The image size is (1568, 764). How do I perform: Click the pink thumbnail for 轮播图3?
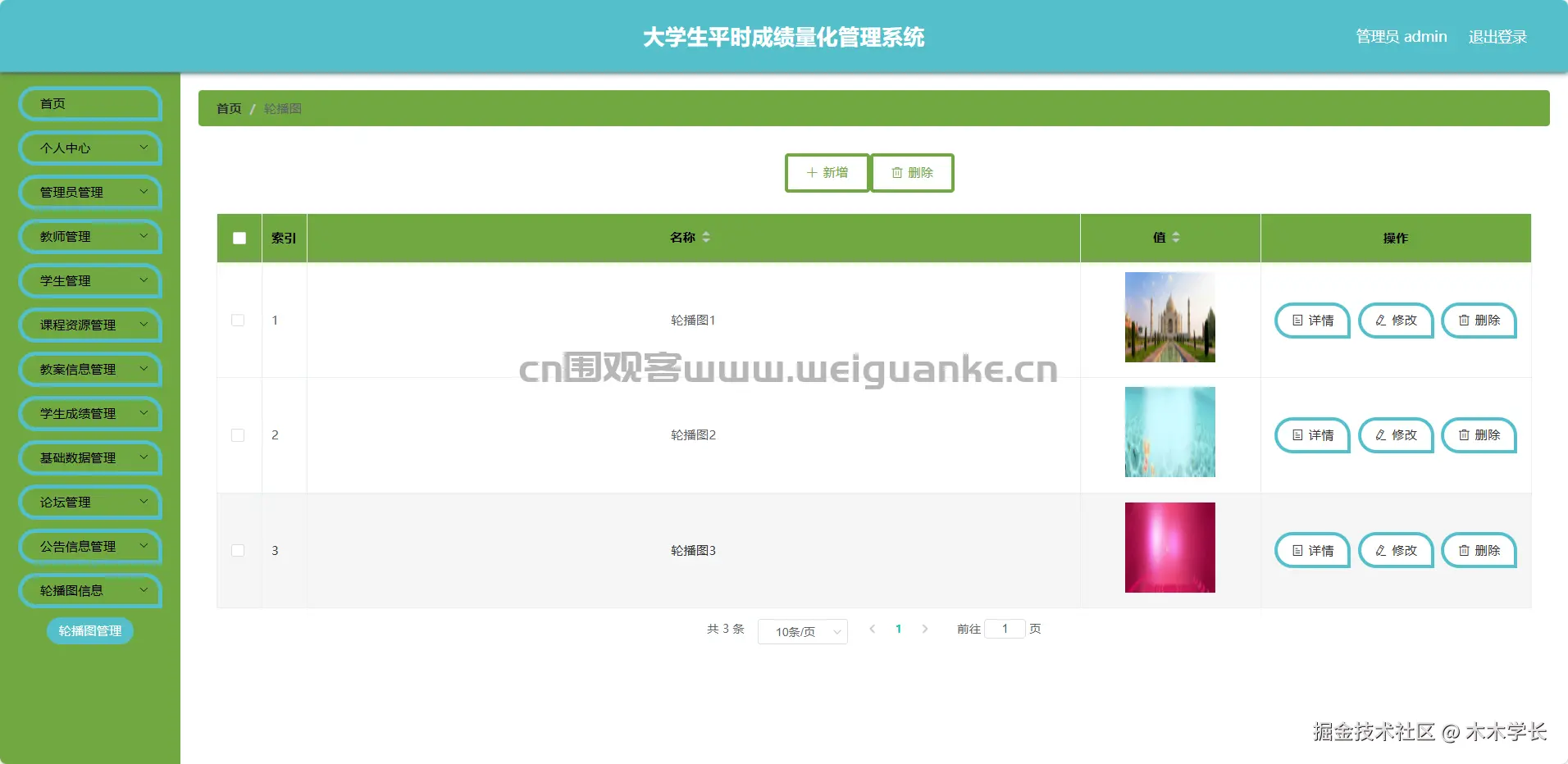click(x=1170, y=548)
